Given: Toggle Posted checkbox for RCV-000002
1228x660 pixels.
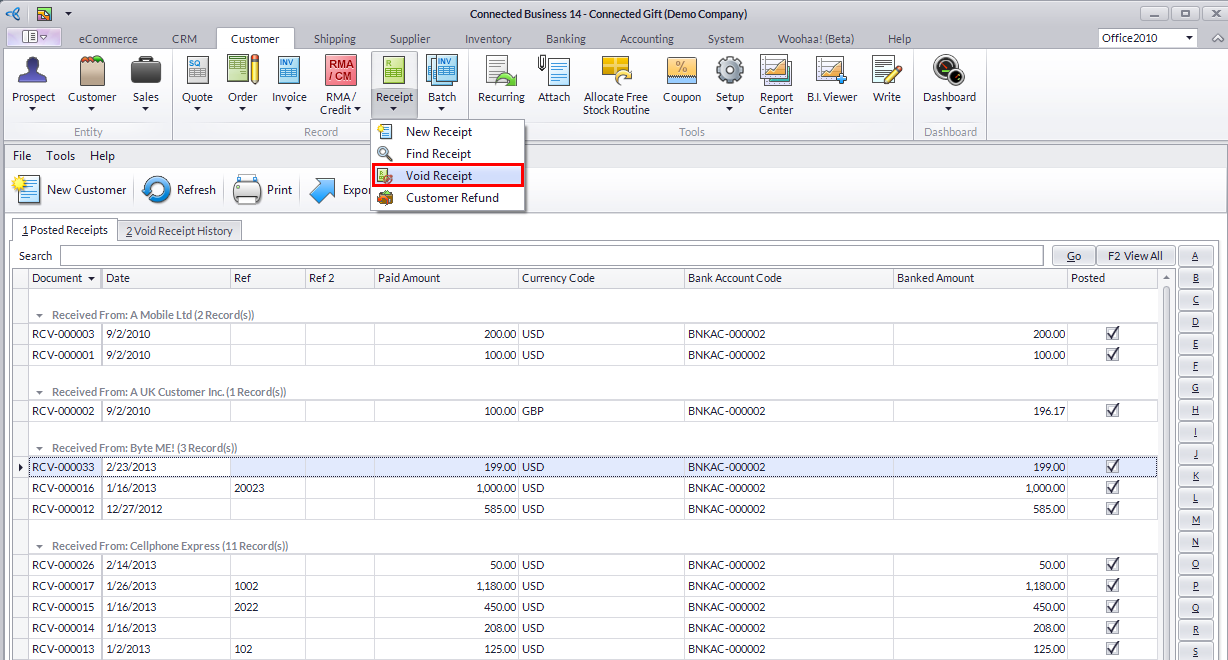Looking at the screenshot, I should [x=1112, y=411].
